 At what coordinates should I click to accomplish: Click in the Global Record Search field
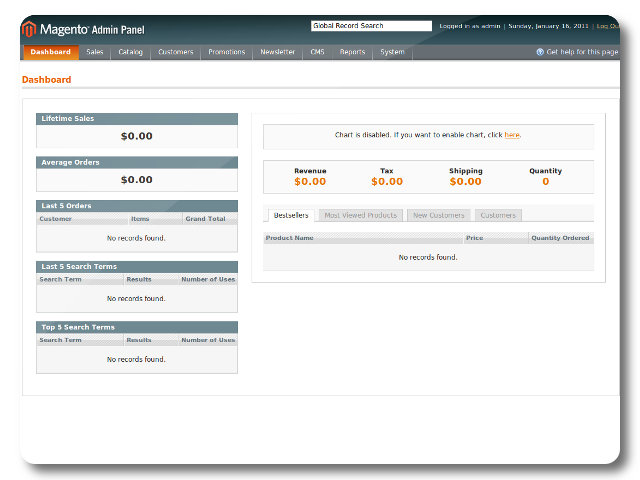tap(371, 26)
